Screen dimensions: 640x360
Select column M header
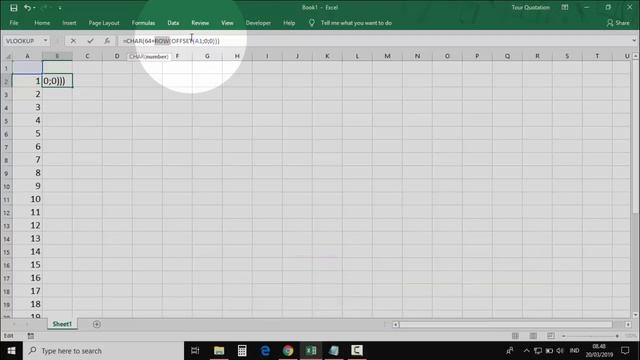(x=387, y=56)
